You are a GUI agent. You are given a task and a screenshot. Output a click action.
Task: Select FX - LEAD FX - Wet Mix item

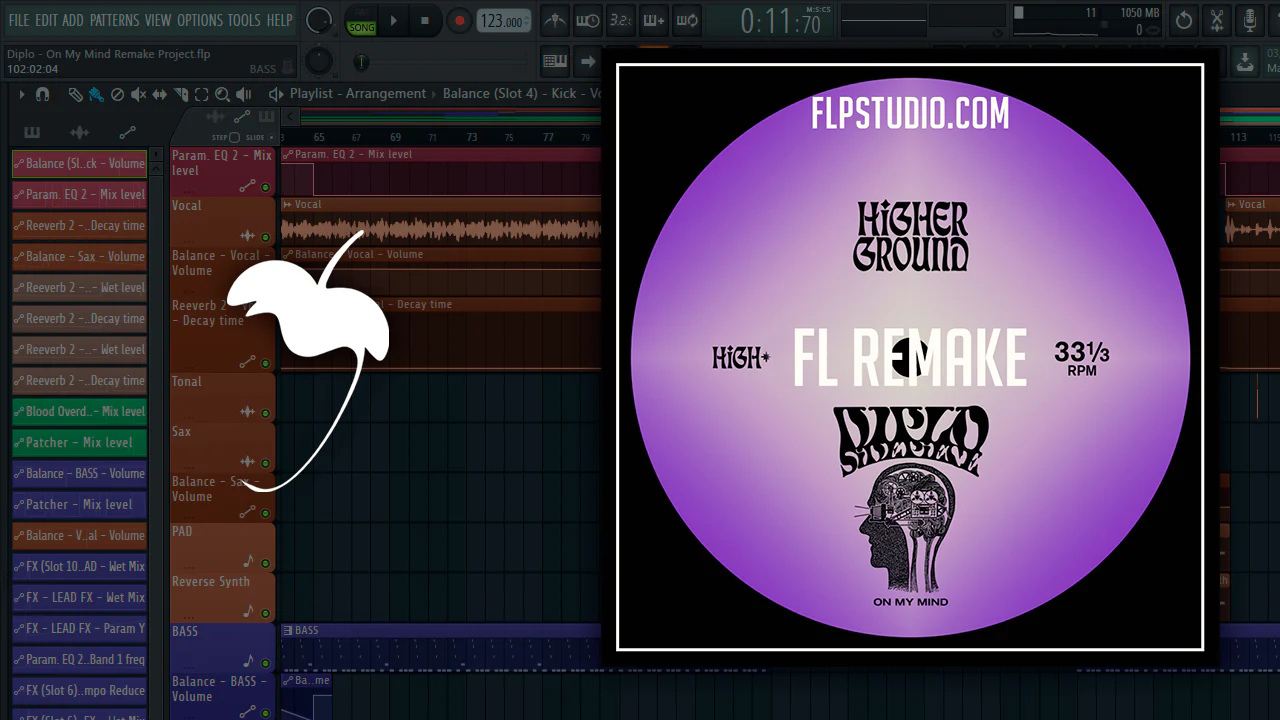[x=79, y=597]
